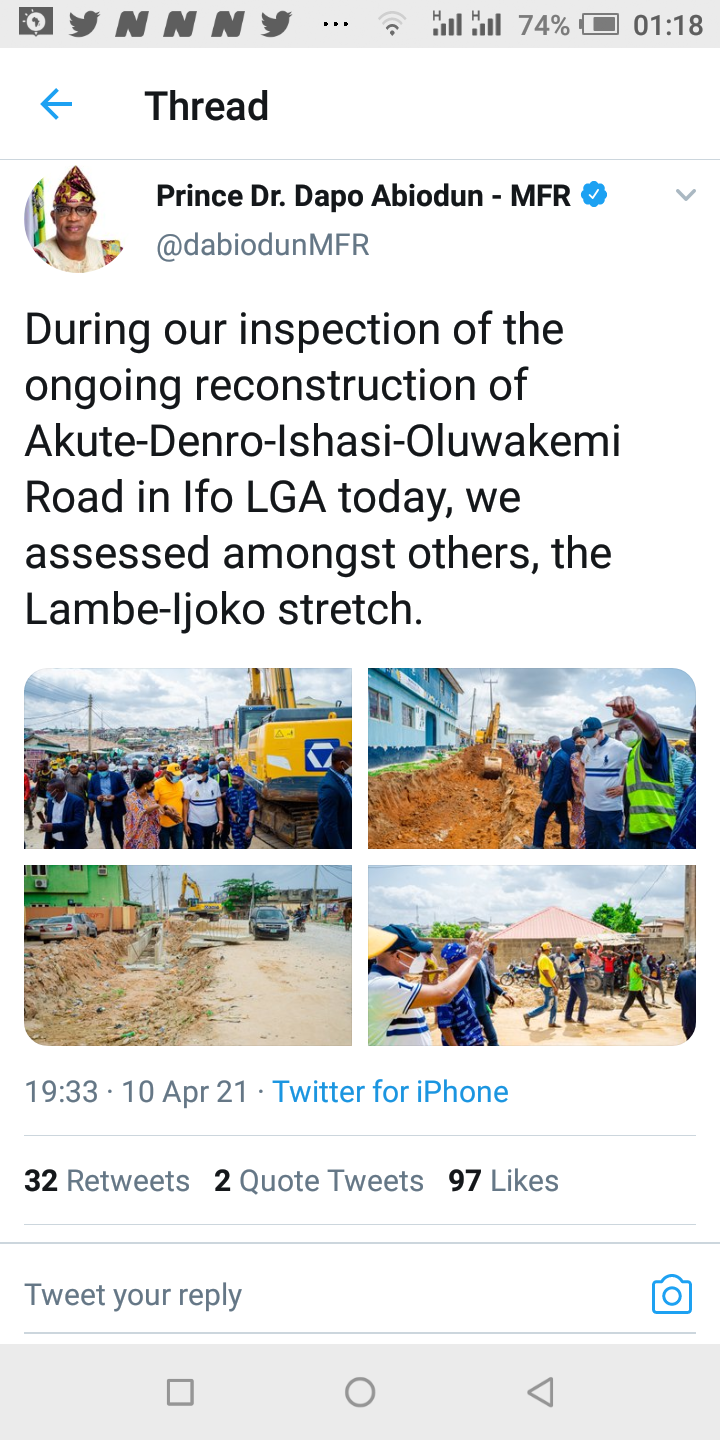Show the 97 Likes list
The height and width of the screenshot is (1440, 720).
tap(503, 1181)
